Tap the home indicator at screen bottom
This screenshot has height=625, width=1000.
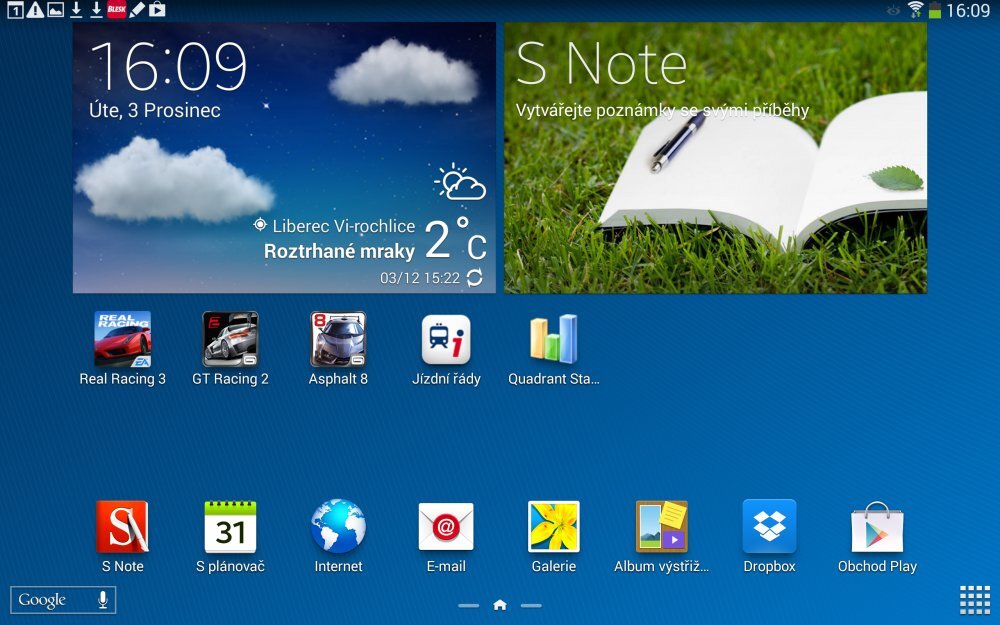(500, 605)
